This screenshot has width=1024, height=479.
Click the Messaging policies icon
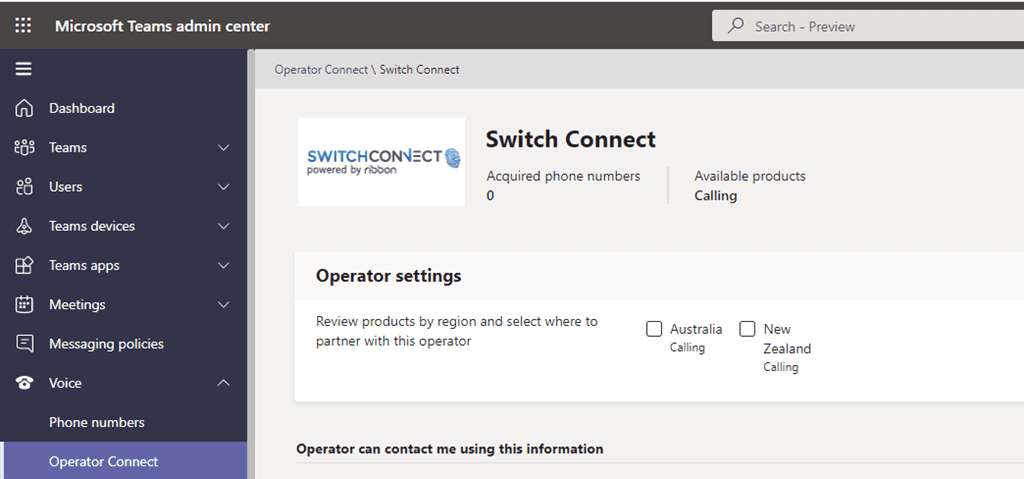click(25, 344)
